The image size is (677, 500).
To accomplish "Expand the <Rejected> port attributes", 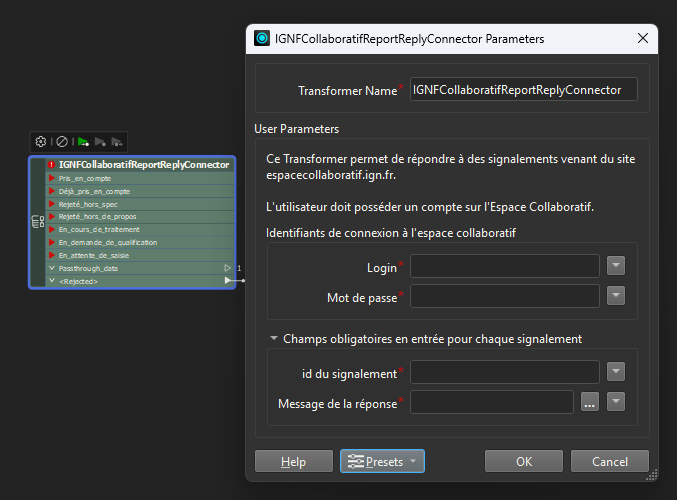I will pyautogui.click(x=52, y=281).
